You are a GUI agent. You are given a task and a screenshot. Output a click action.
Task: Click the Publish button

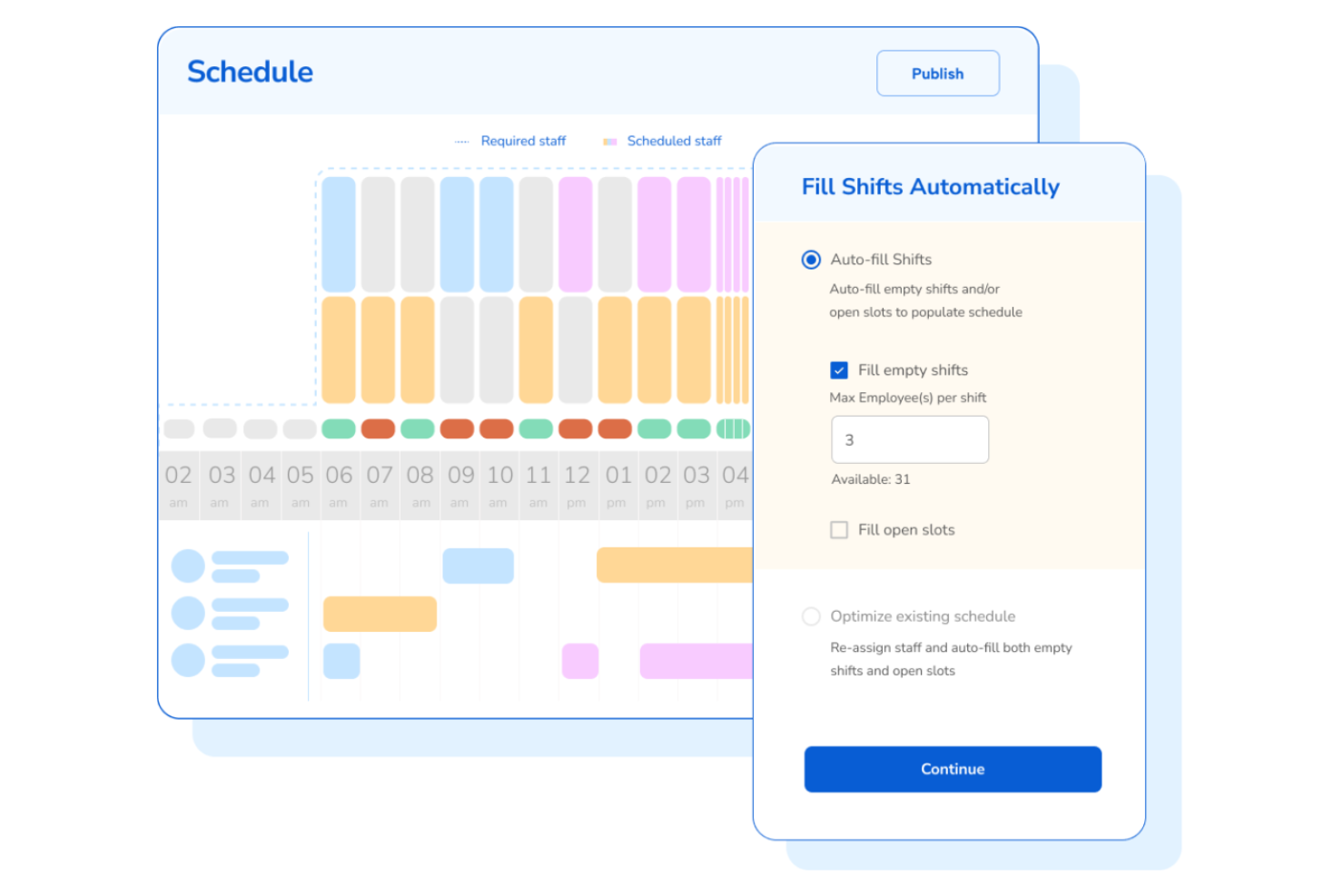point(937,74)
